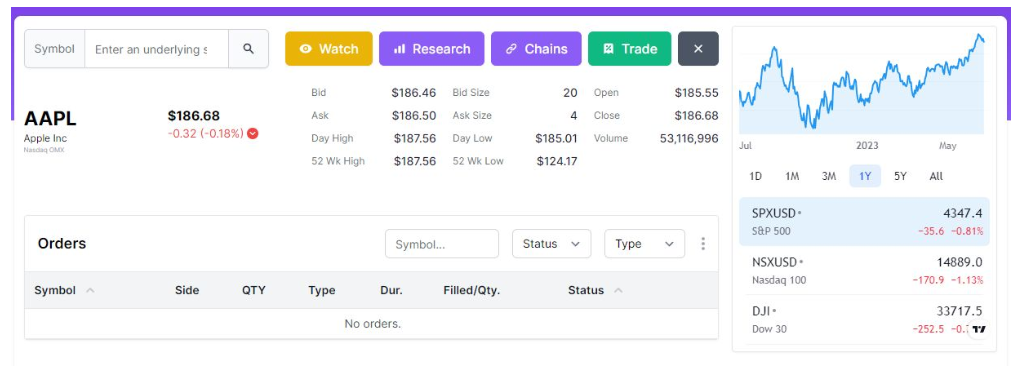
Task: Open Research for AAPL
Action: tap(432, 49)
